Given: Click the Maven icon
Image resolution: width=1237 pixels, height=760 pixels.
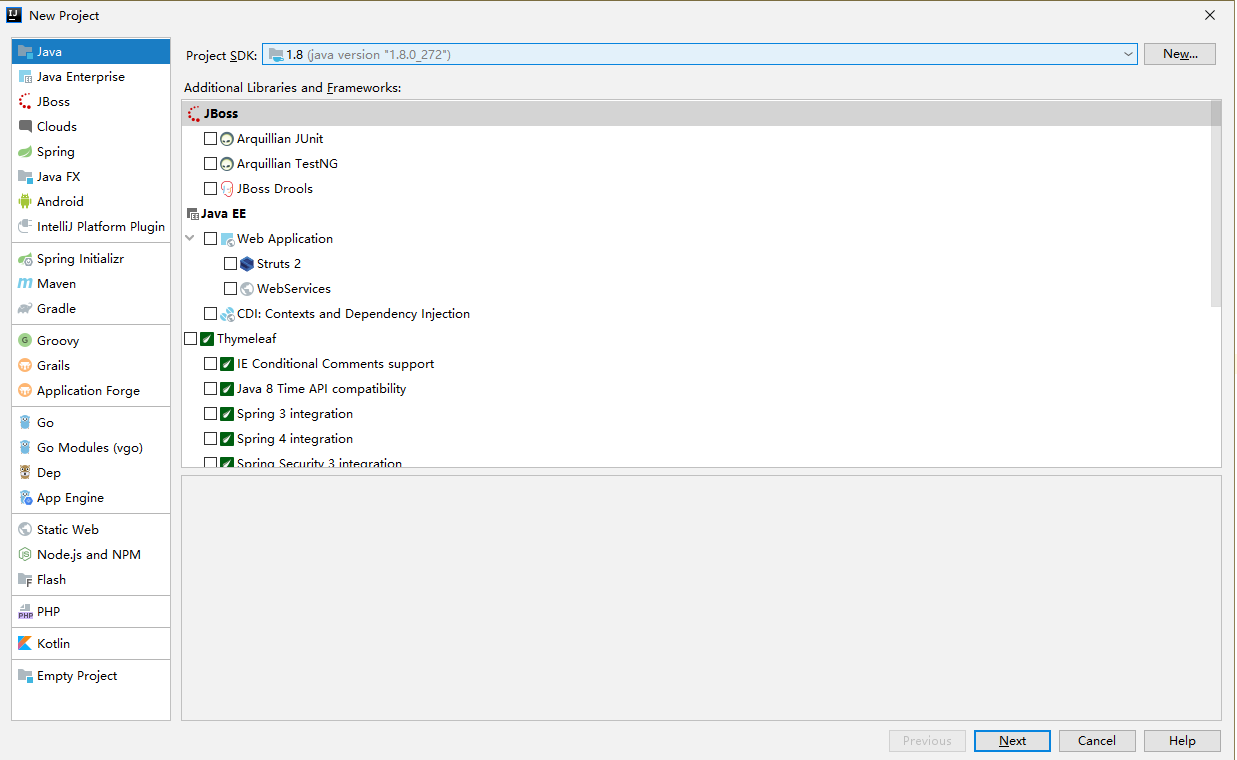Looking at the screenshot, I should click(25, 284).
